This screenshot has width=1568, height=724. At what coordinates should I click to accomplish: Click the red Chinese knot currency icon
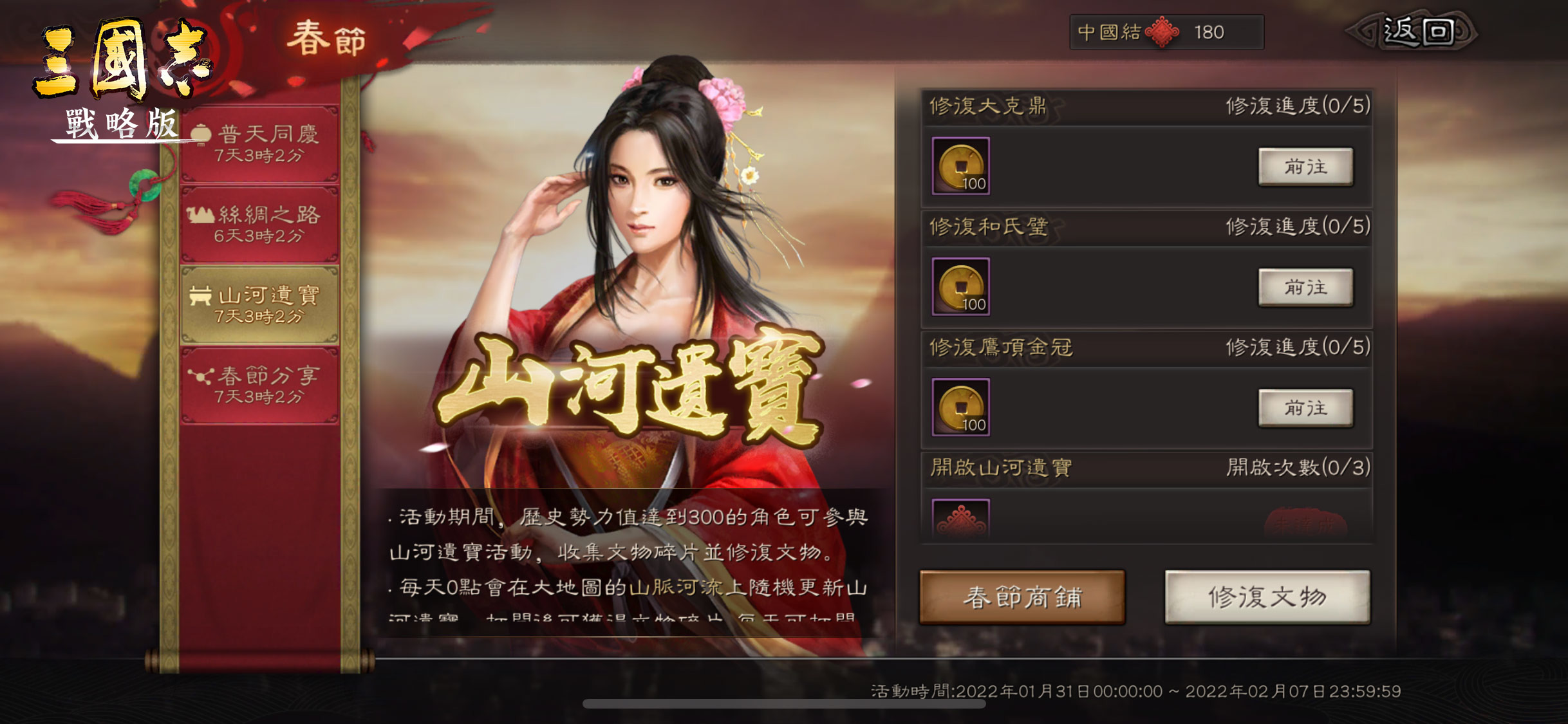[1162, 32]
